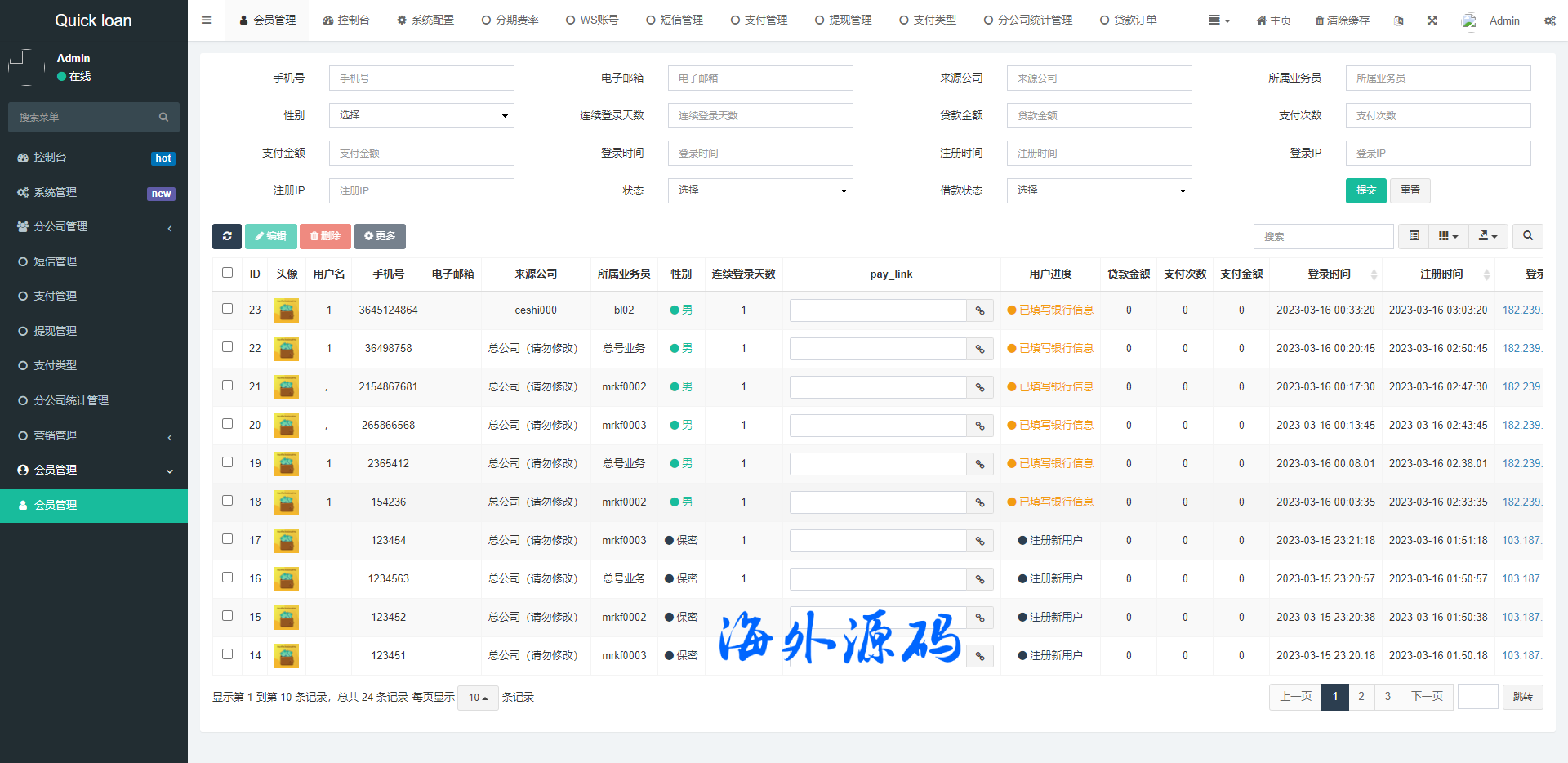Open settings gears icon at top right
1568x763 pixels.
click(1549, 20)
